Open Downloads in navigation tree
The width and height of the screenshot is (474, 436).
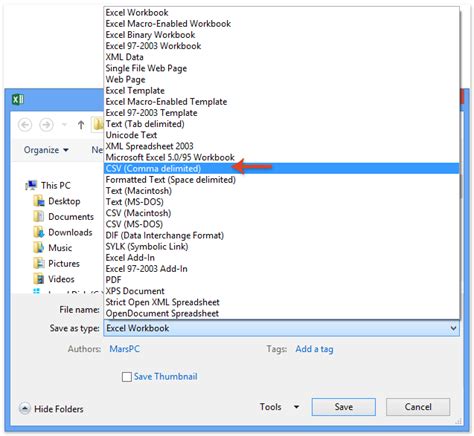70,232
